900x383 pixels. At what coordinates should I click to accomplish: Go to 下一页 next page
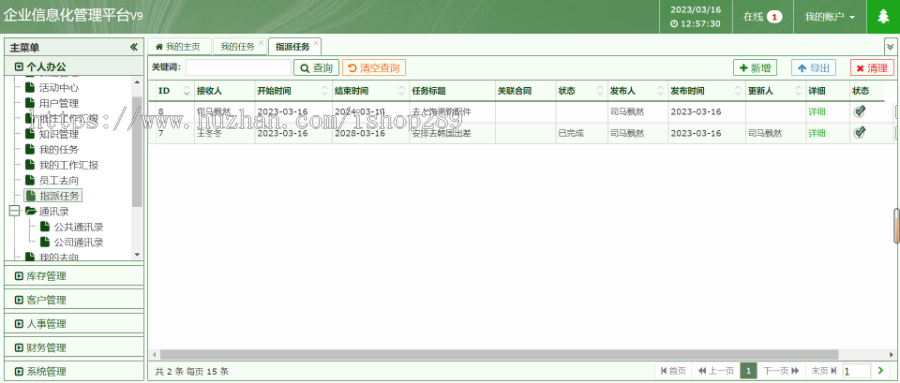coord(781,371)
